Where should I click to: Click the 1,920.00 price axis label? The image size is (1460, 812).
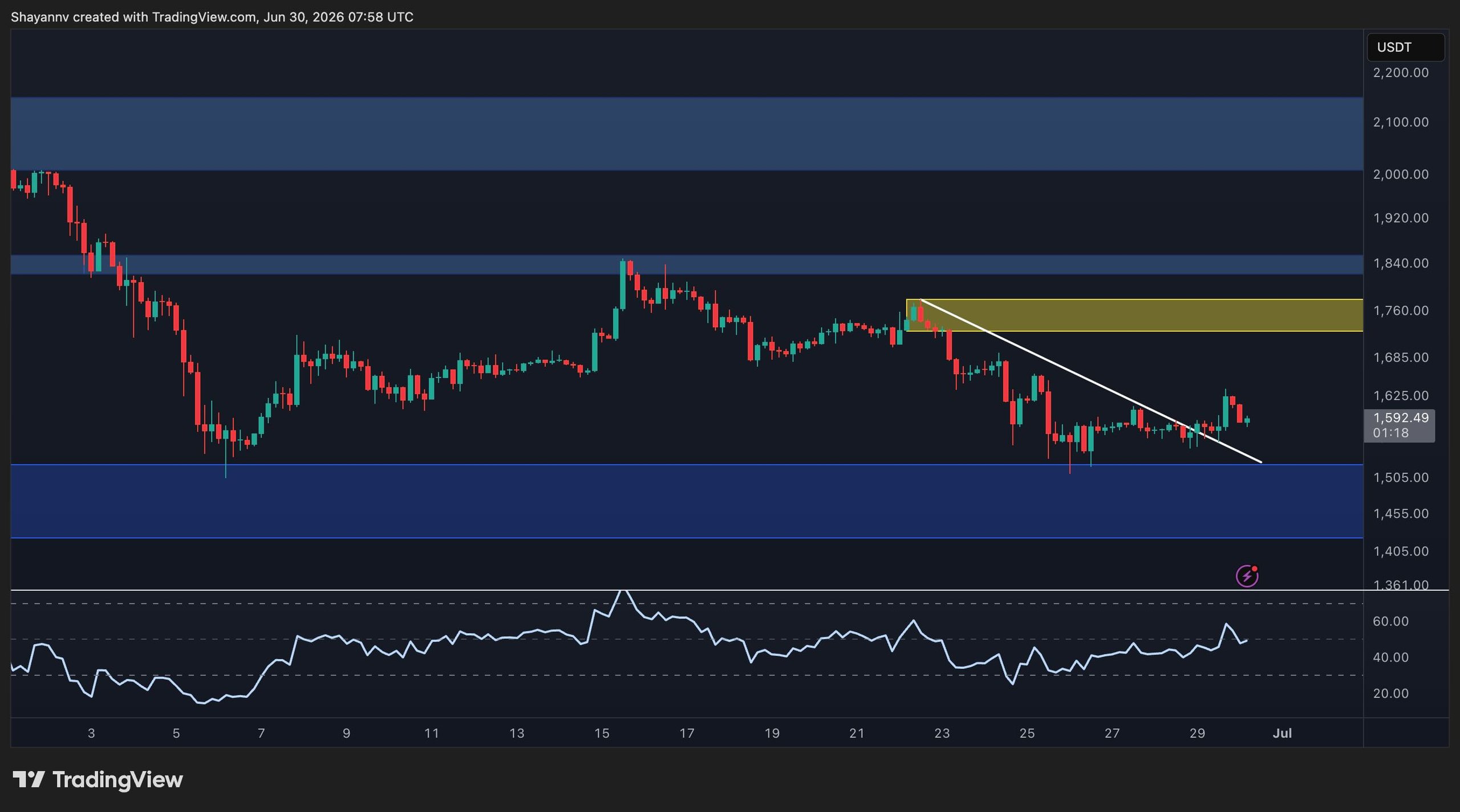[x=1401, y=218]
